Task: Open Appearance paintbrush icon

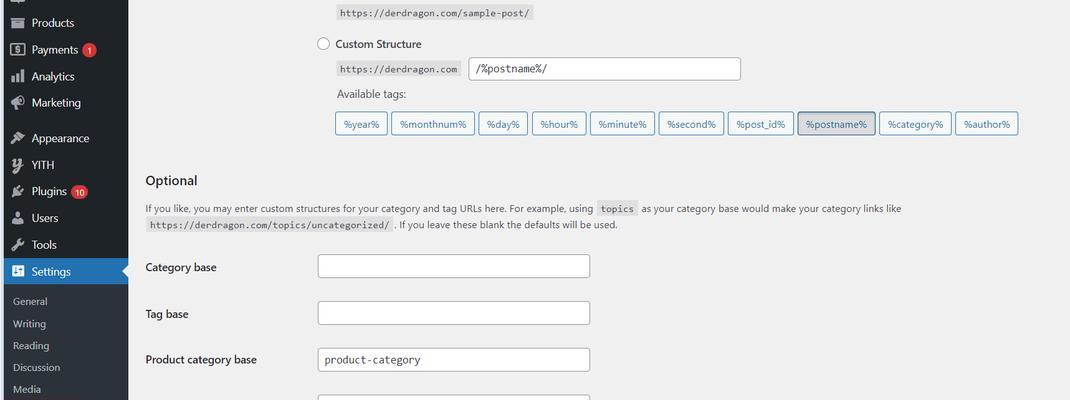Action: click(x=18, y=139)
